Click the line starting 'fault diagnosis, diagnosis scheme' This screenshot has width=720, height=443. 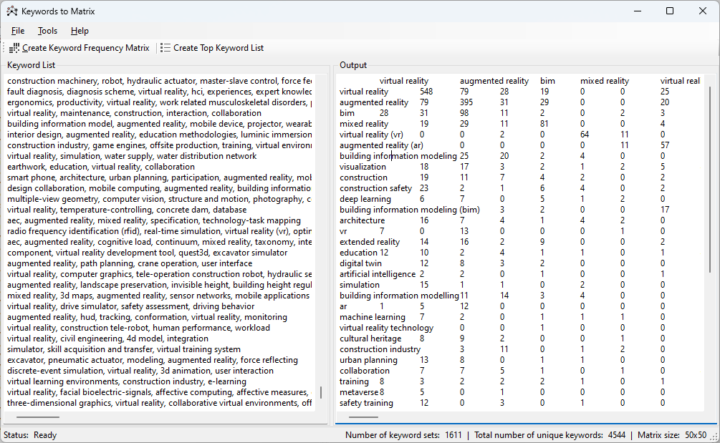click(x=159, y=91)
